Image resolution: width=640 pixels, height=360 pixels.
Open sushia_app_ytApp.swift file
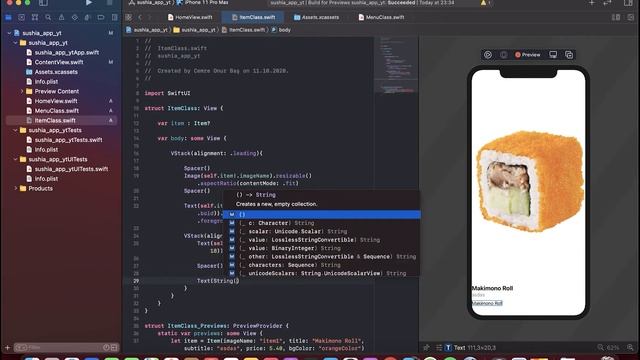coord(62,53)
